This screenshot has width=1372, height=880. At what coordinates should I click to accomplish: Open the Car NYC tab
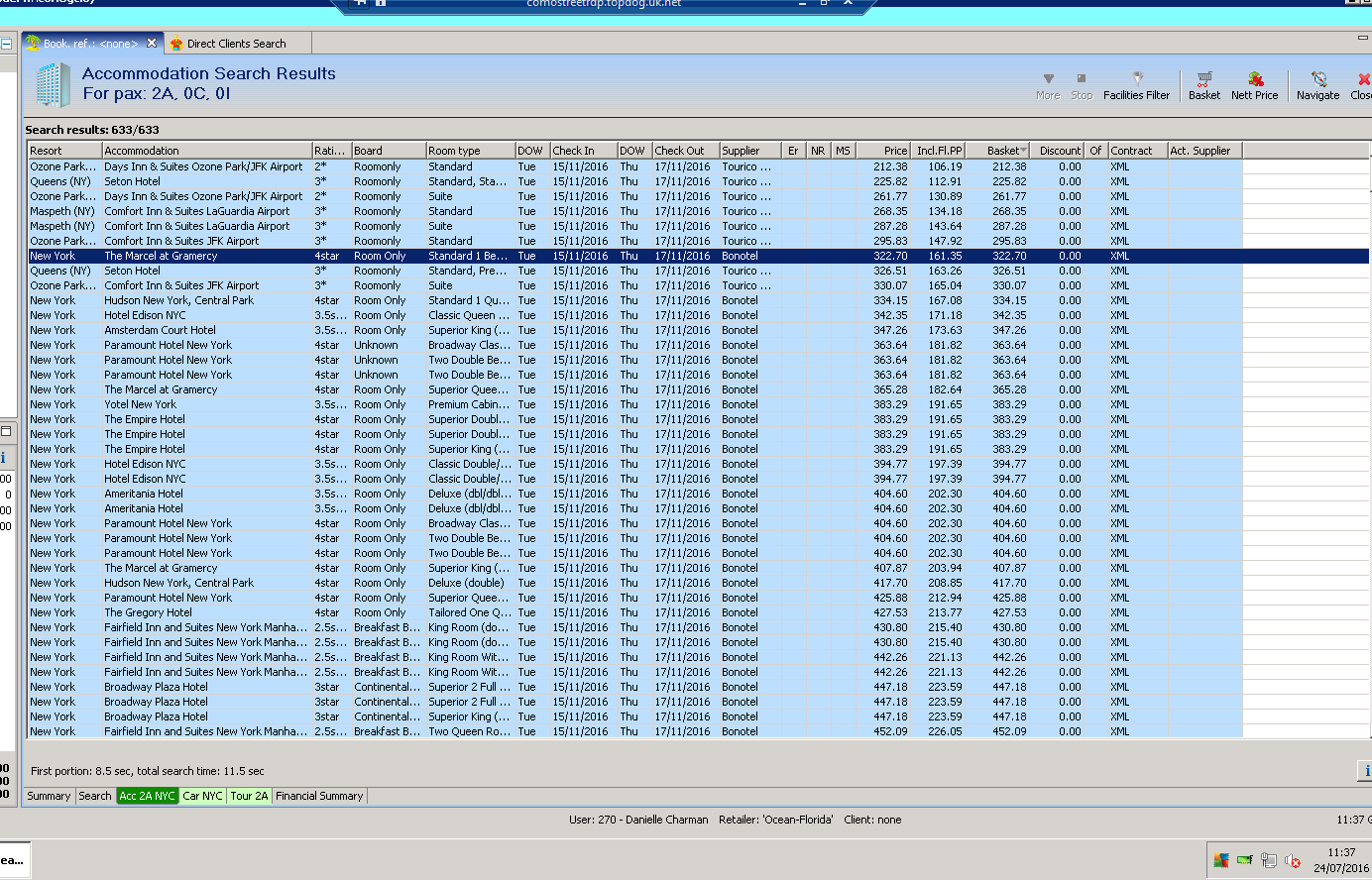coord(202,796)
